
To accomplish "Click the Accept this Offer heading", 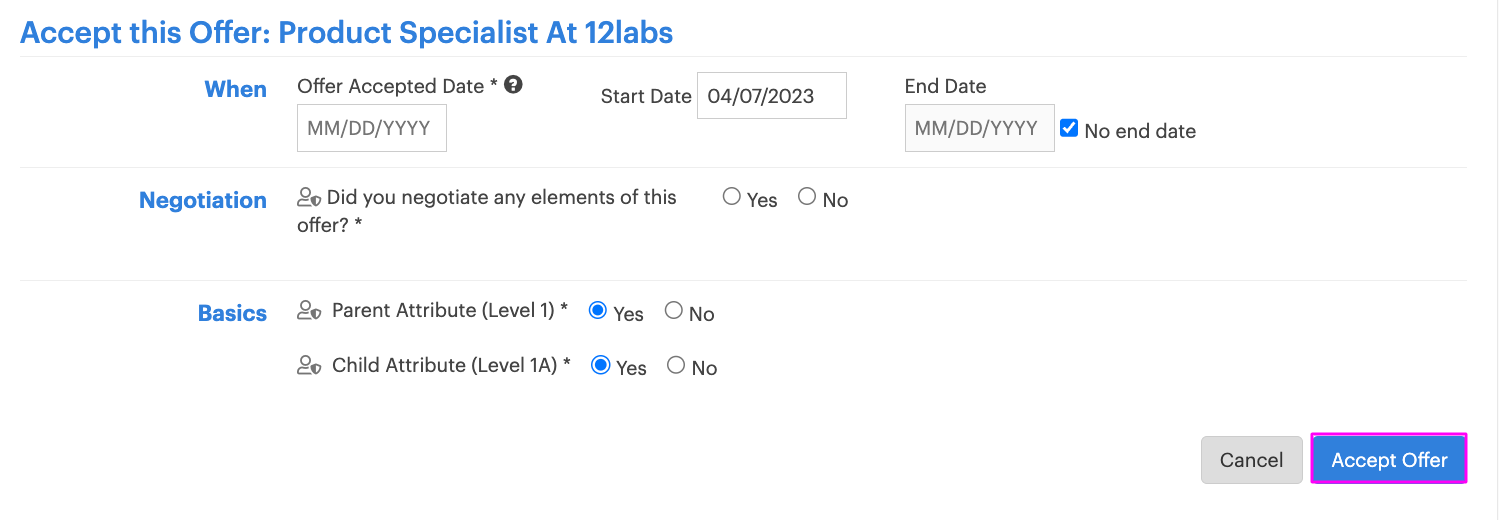I will pyautogui.click(x=347, y=32).
